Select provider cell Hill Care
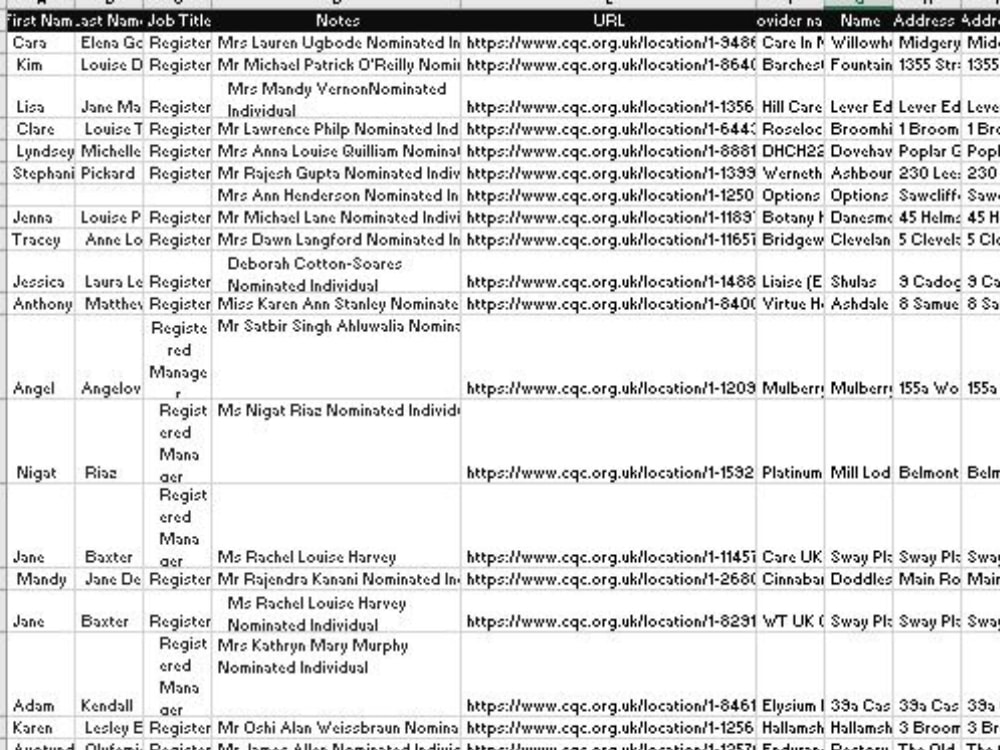1000x750 pixels. pyautogui.click(x=790, y=97)
